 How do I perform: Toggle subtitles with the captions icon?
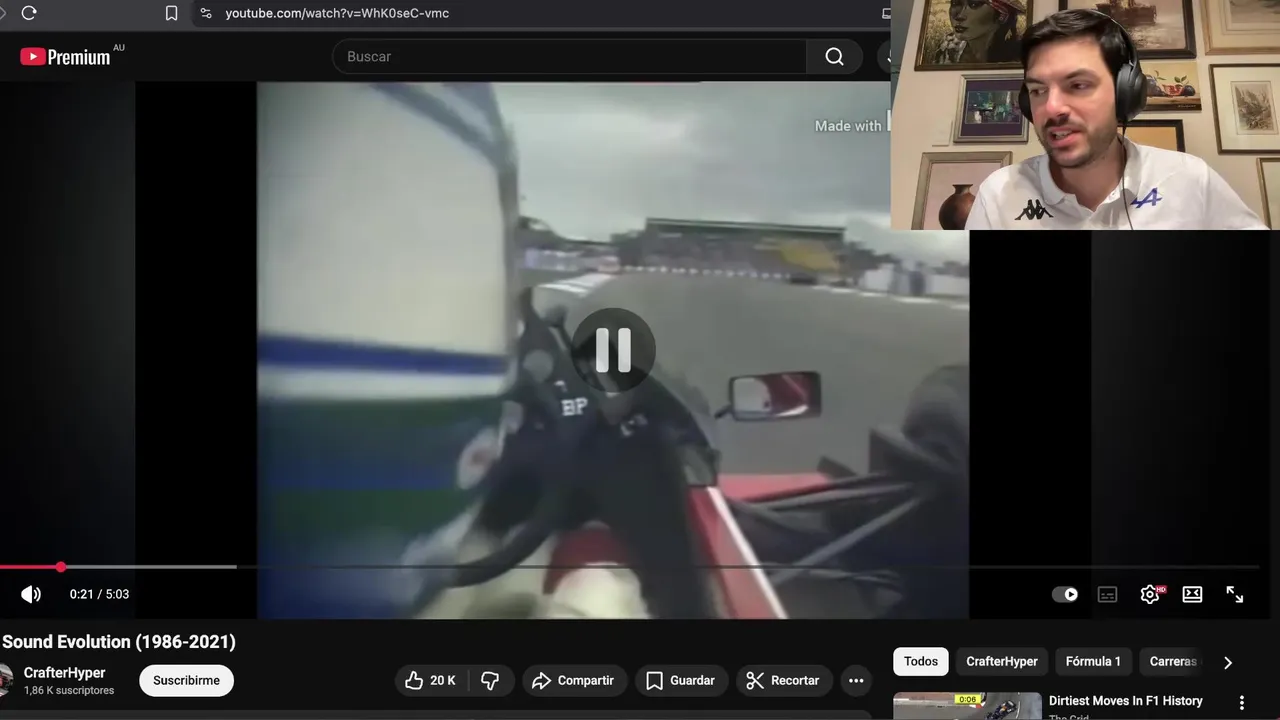(1107, 594)
